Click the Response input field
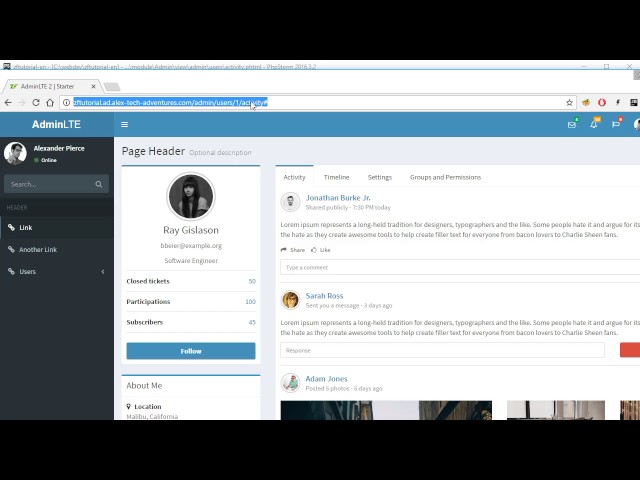The width and height of the screenshot is (640, 480). pyautogui.click(x=442, y=350)
